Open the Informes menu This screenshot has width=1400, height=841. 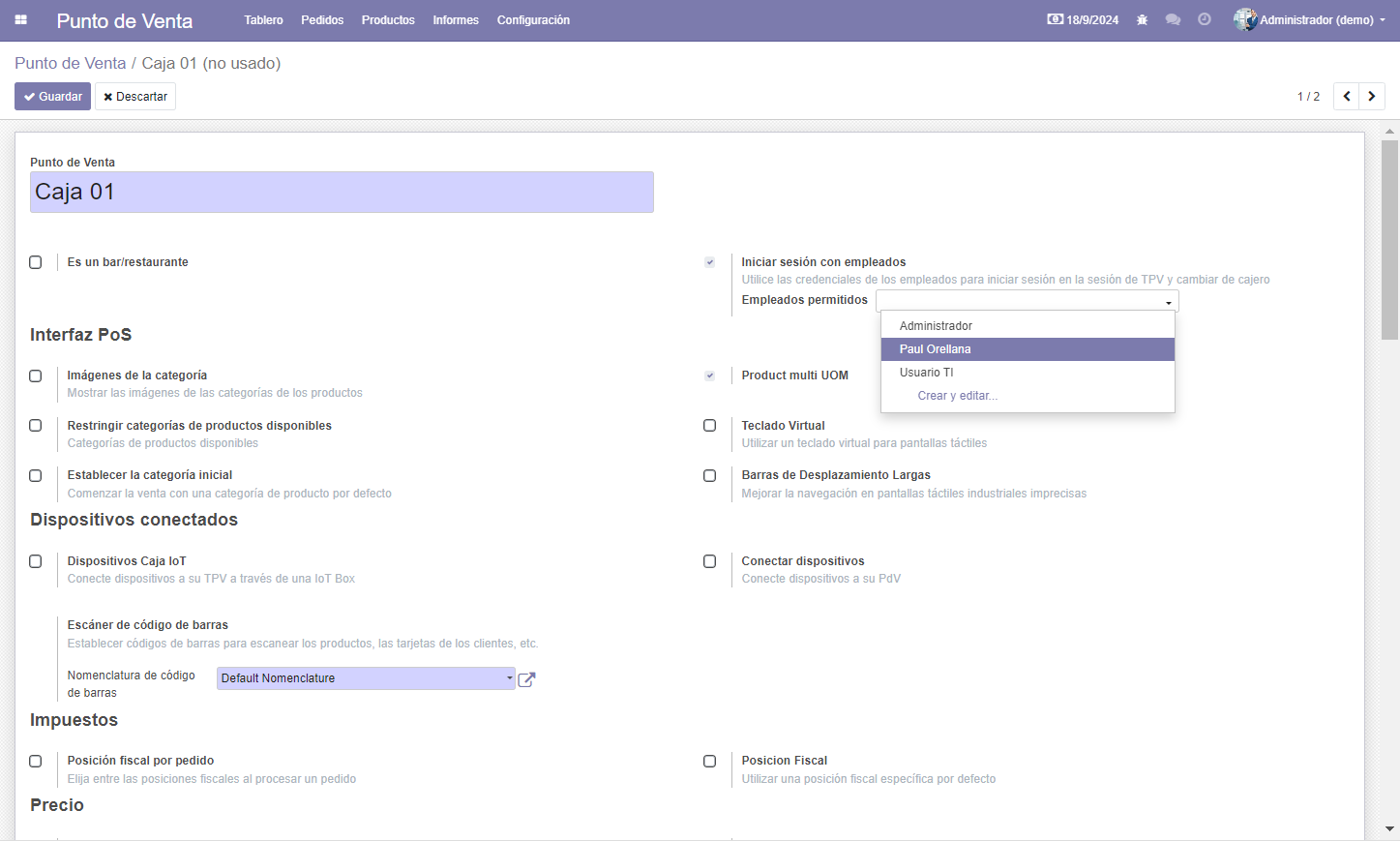pos(456,20)
